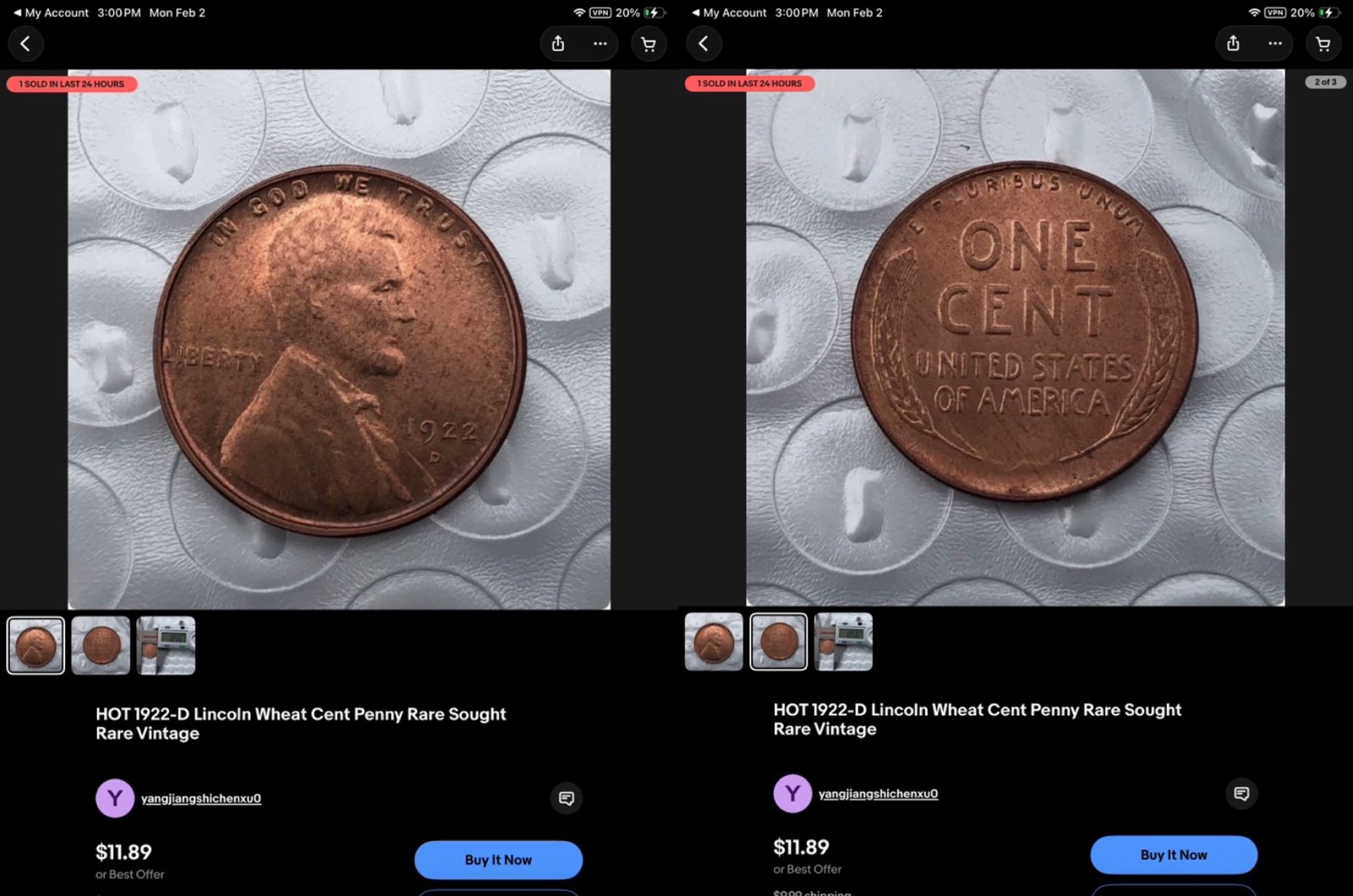Viewport: 1353px width, 896px height.
Task: Tap the back arrow on the left listing
Action: [26, 43]
